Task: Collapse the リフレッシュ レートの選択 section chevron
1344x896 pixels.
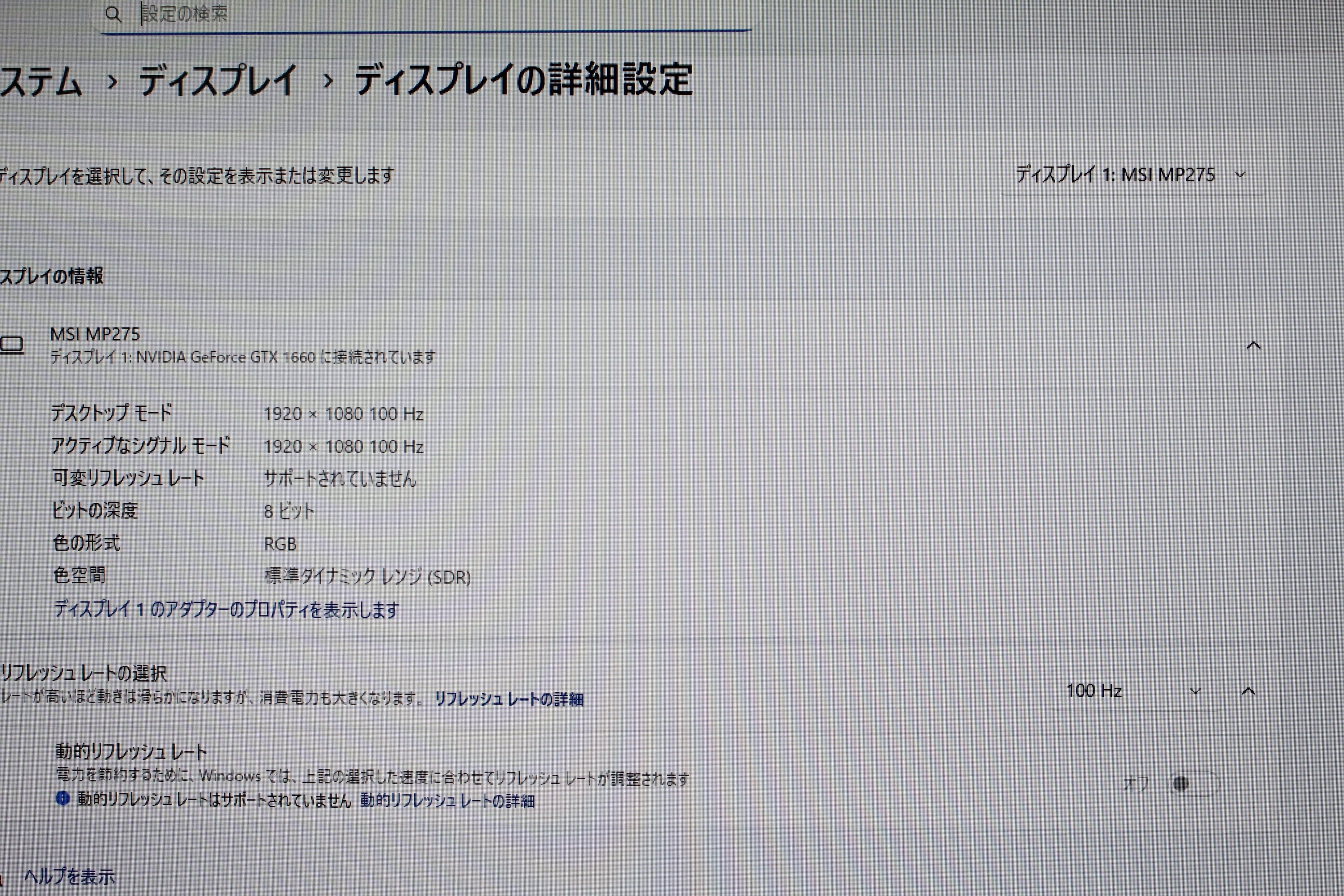Action: (1249, 692)
